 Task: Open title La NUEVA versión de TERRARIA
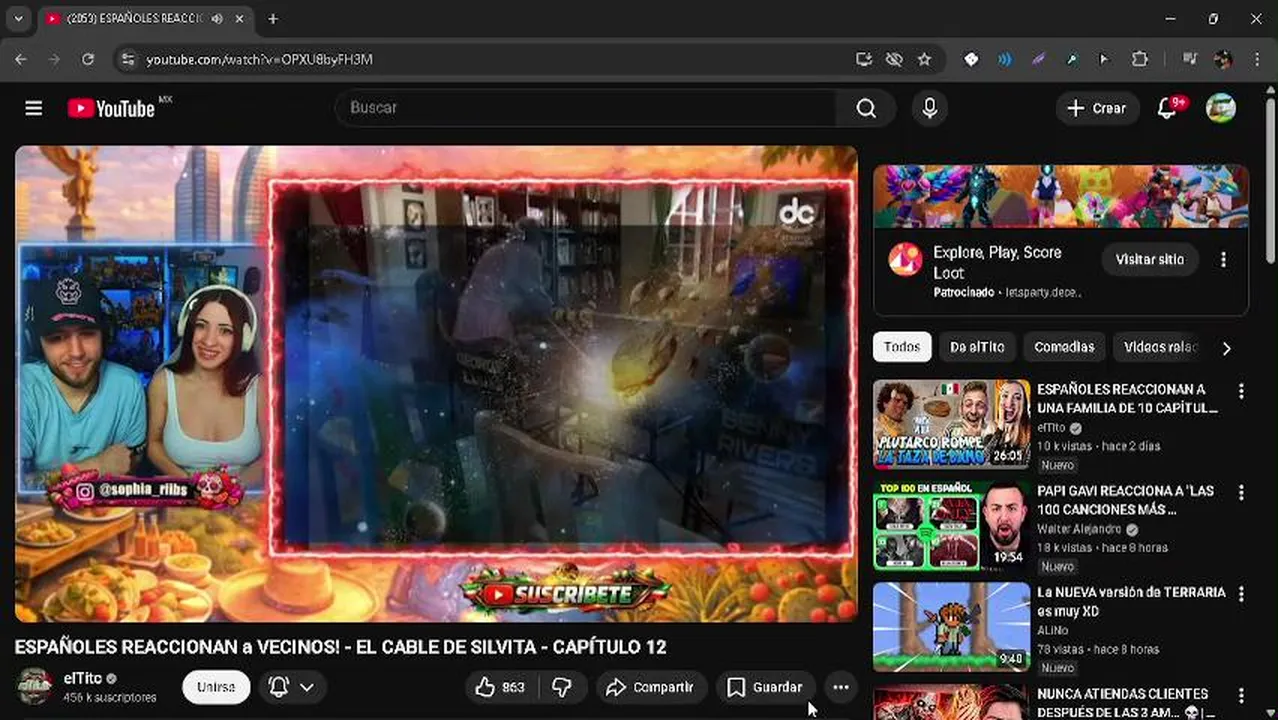pyautogui.click(x=1131, y=601)
